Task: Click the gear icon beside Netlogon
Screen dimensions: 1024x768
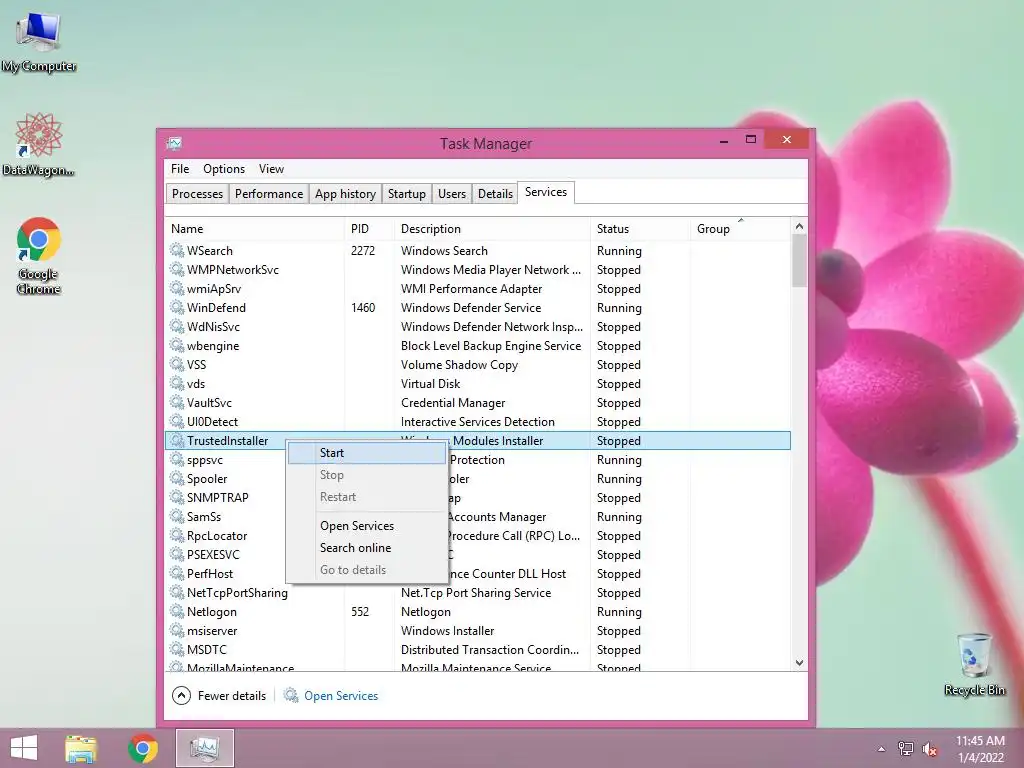Action: tap(177, 611)
